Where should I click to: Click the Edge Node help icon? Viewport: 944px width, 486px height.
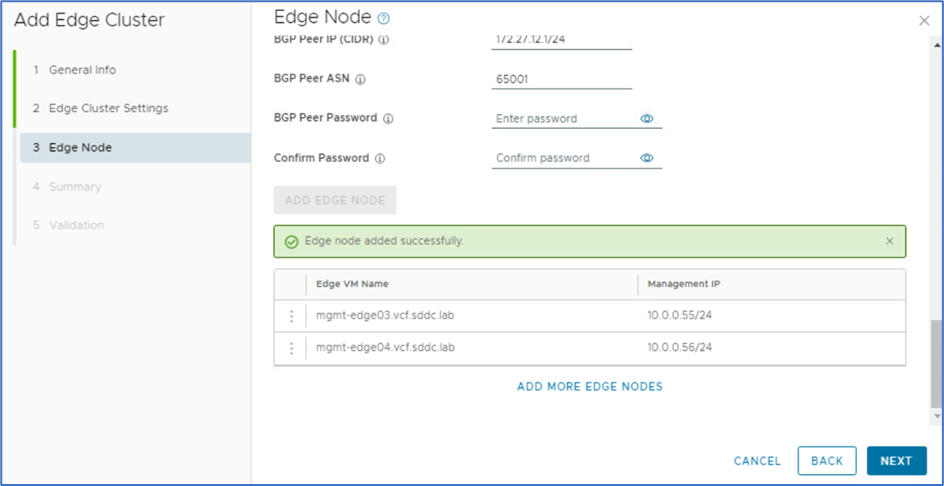(x=384, y=18)
